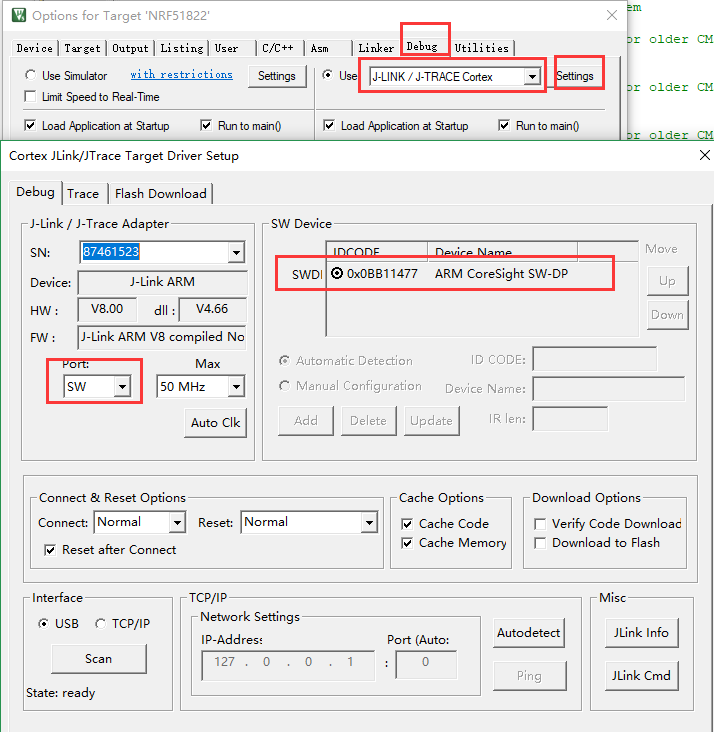Toggle left Run to main() checkbox
This screenshot has height=732, width=714.
pos(206,126)
